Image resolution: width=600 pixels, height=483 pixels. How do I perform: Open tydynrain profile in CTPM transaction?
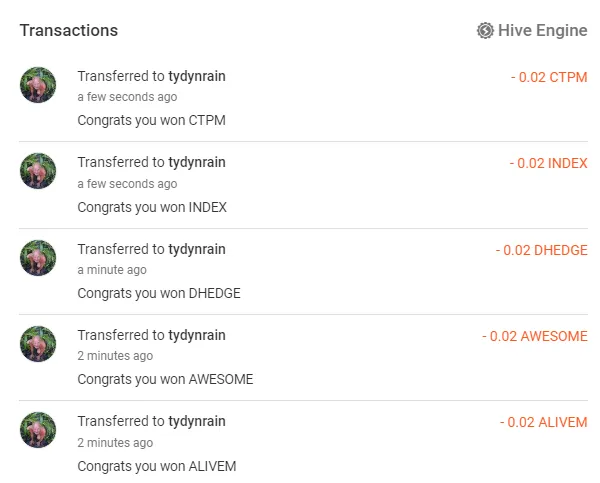click(x=197, y=76)
